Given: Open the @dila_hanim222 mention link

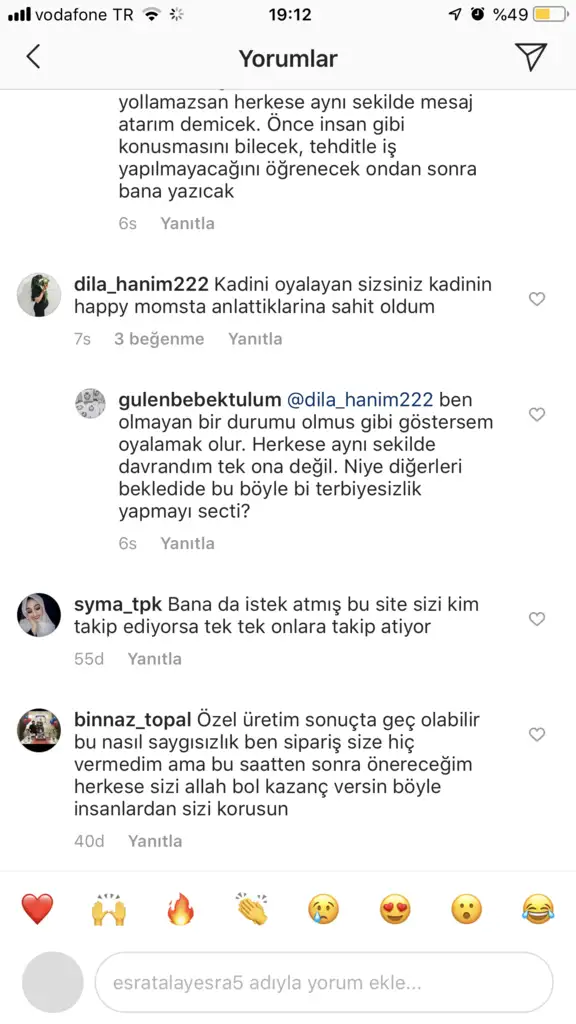Looking at the screenshot, I should [x=360, y=400].
